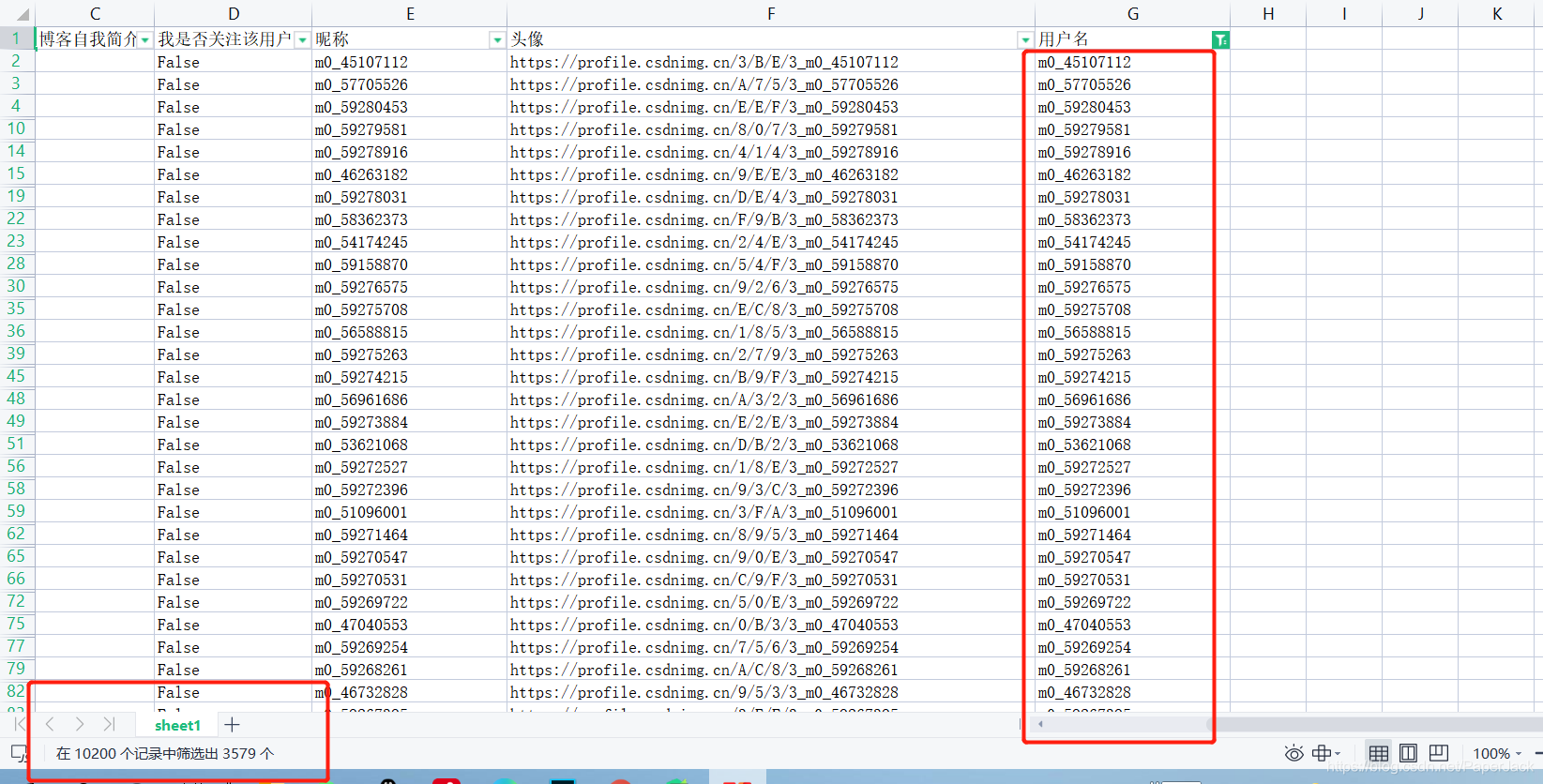Add a new sheet with plus icon
This screenshot has width=1543, height=784.
[232, 725]
